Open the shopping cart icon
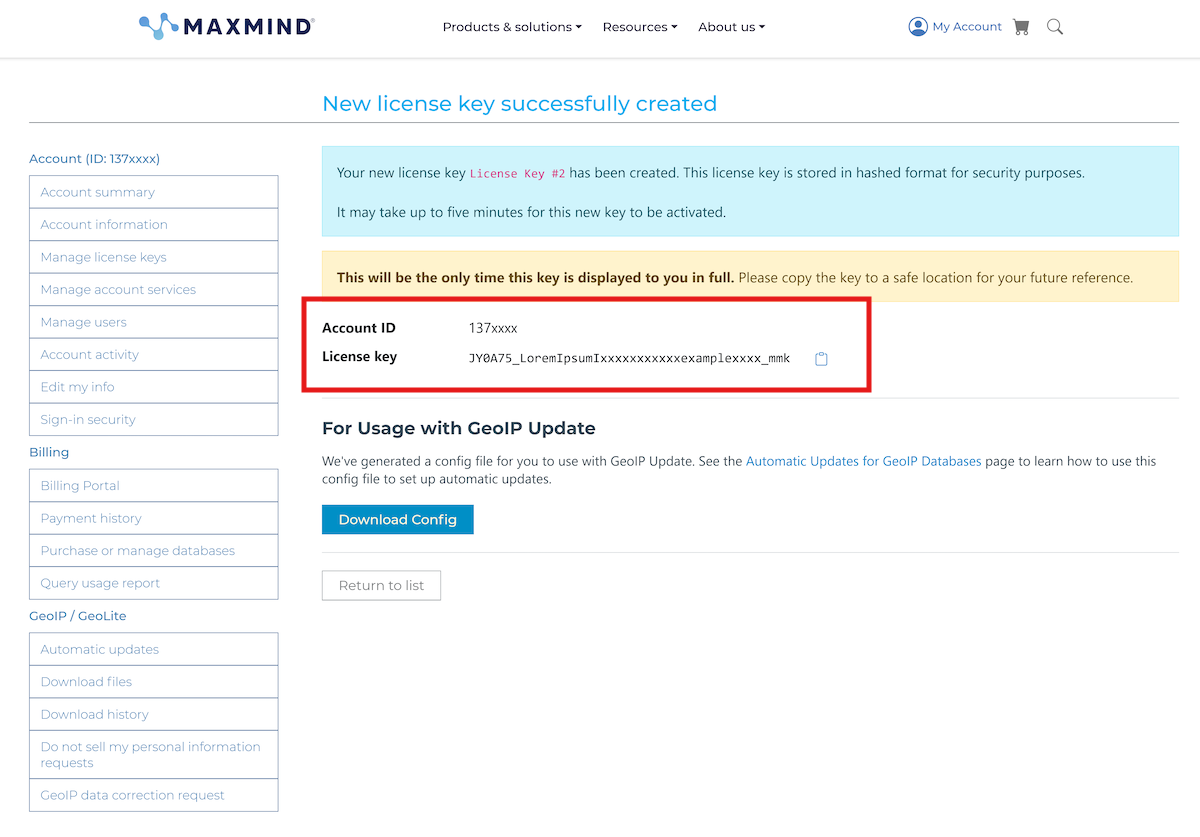The image size is (1200, 837). coord(1021,27)
